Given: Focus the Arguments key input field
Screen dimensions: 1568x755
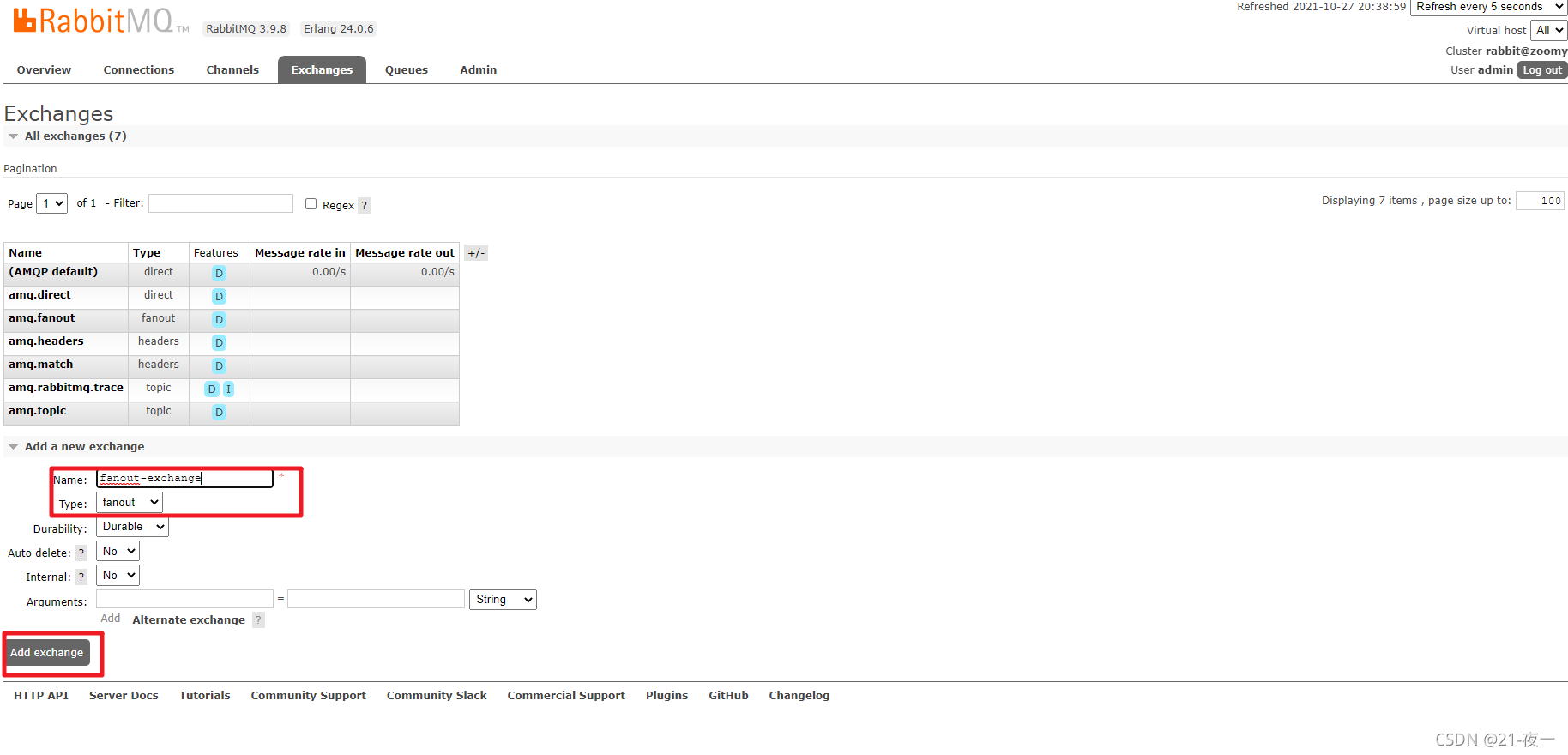Looking at the screenshot, I should (x=184, y=599).
